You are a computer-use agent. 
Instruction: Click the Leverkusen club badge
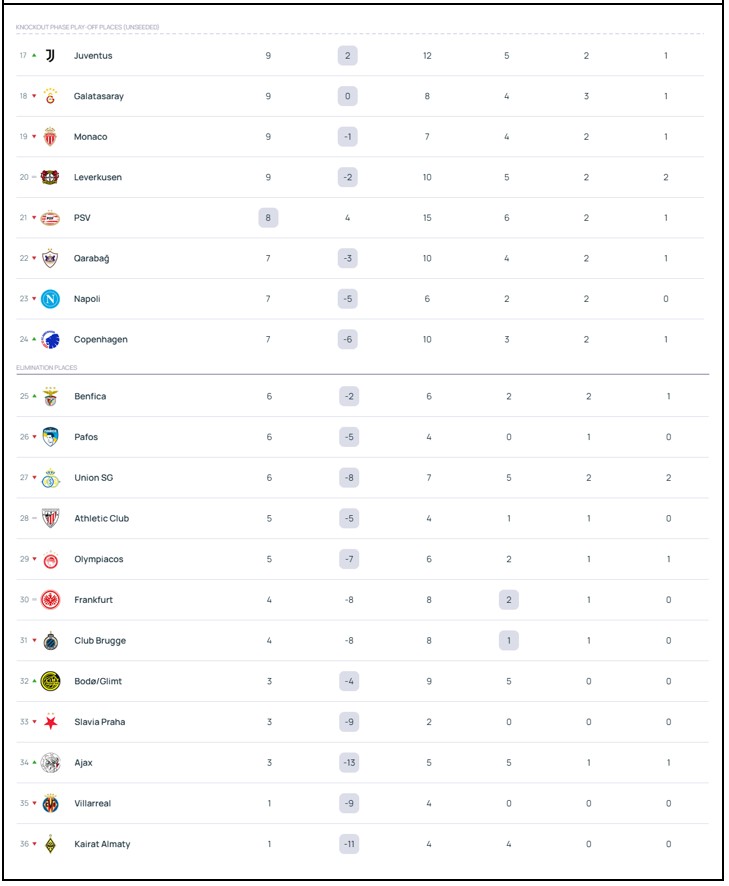tap(50, 178)
